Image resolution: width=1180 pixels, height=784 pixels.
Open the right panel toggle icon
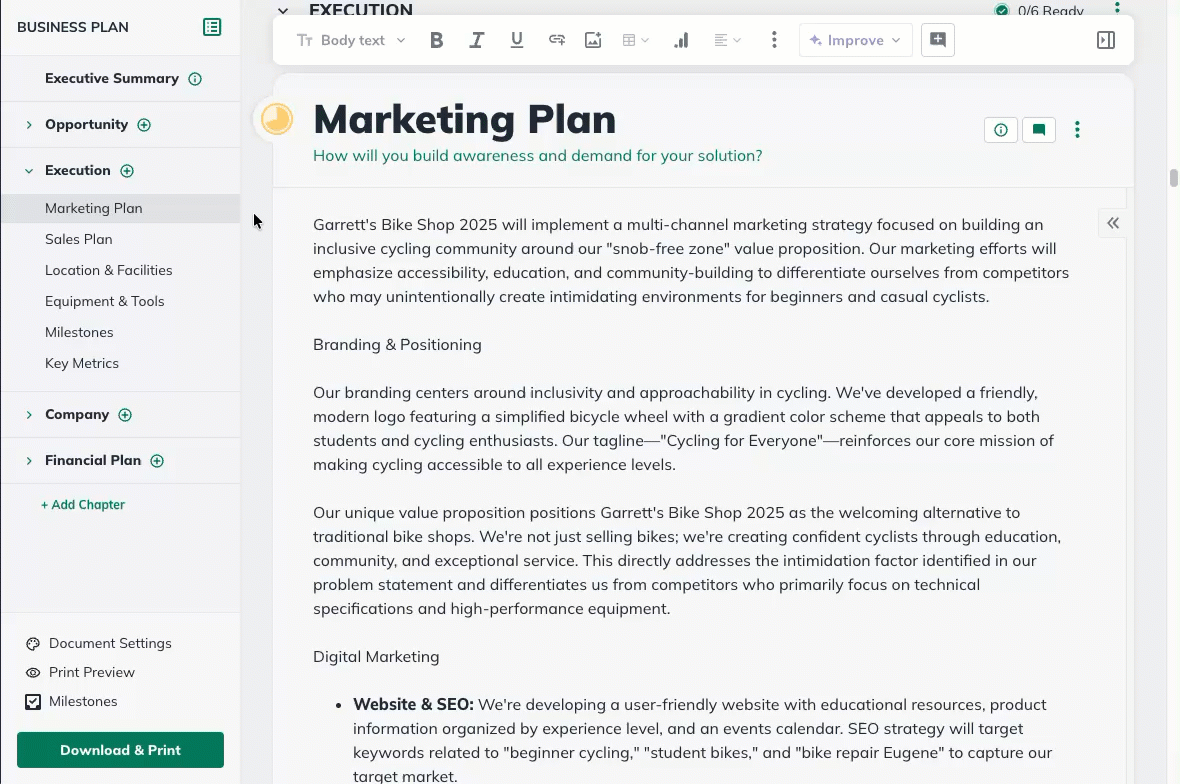(x=1105, y=39)
